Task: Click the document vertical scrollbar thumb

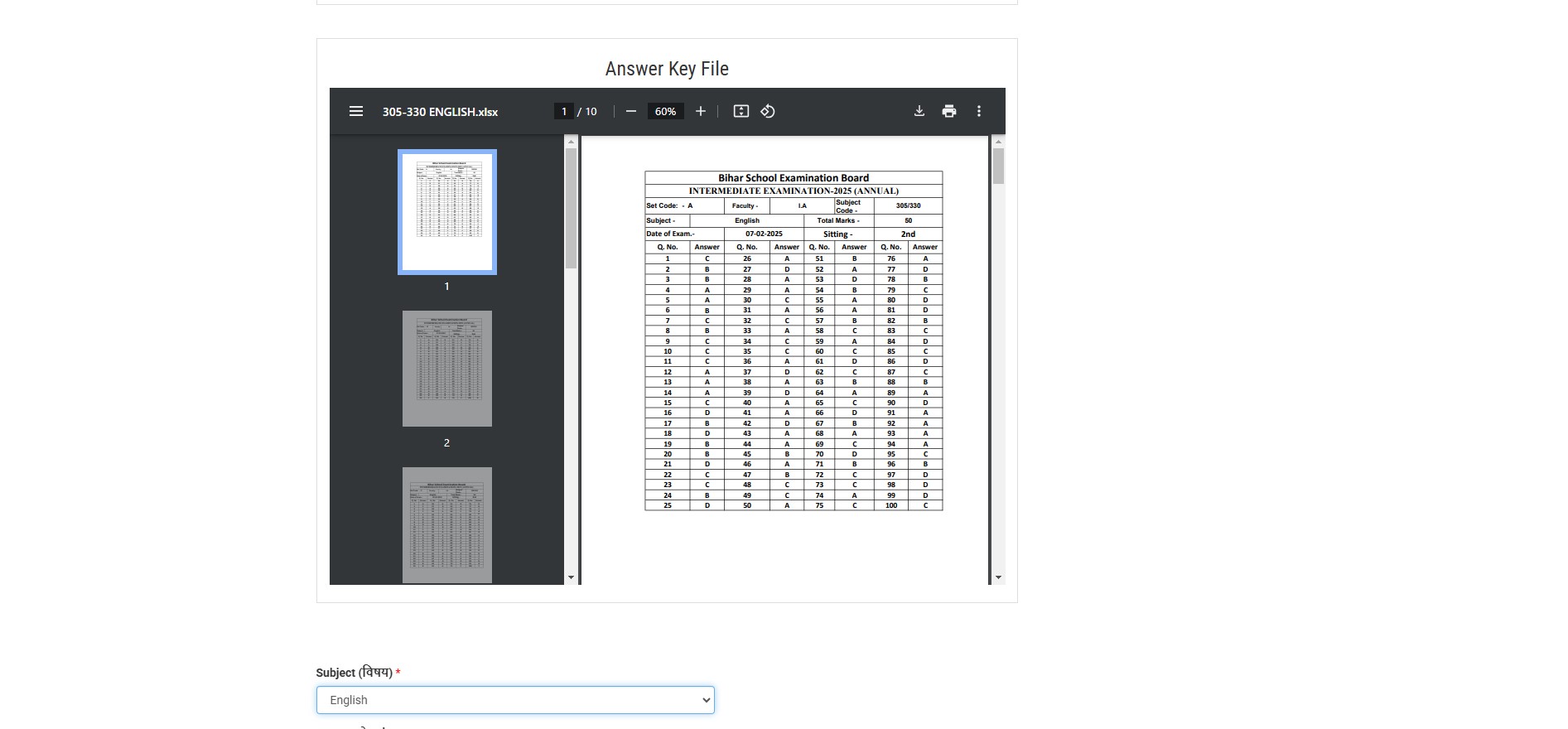Action: tap(998, 166)
